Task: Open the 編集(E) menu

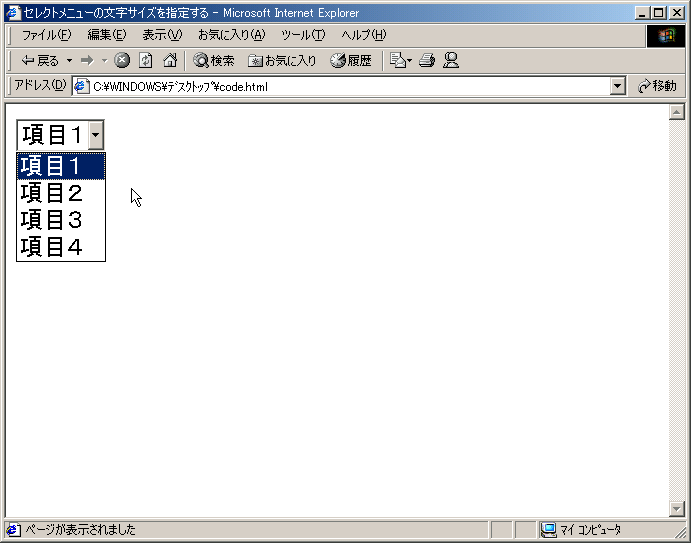Action: (x=107, y=35)
